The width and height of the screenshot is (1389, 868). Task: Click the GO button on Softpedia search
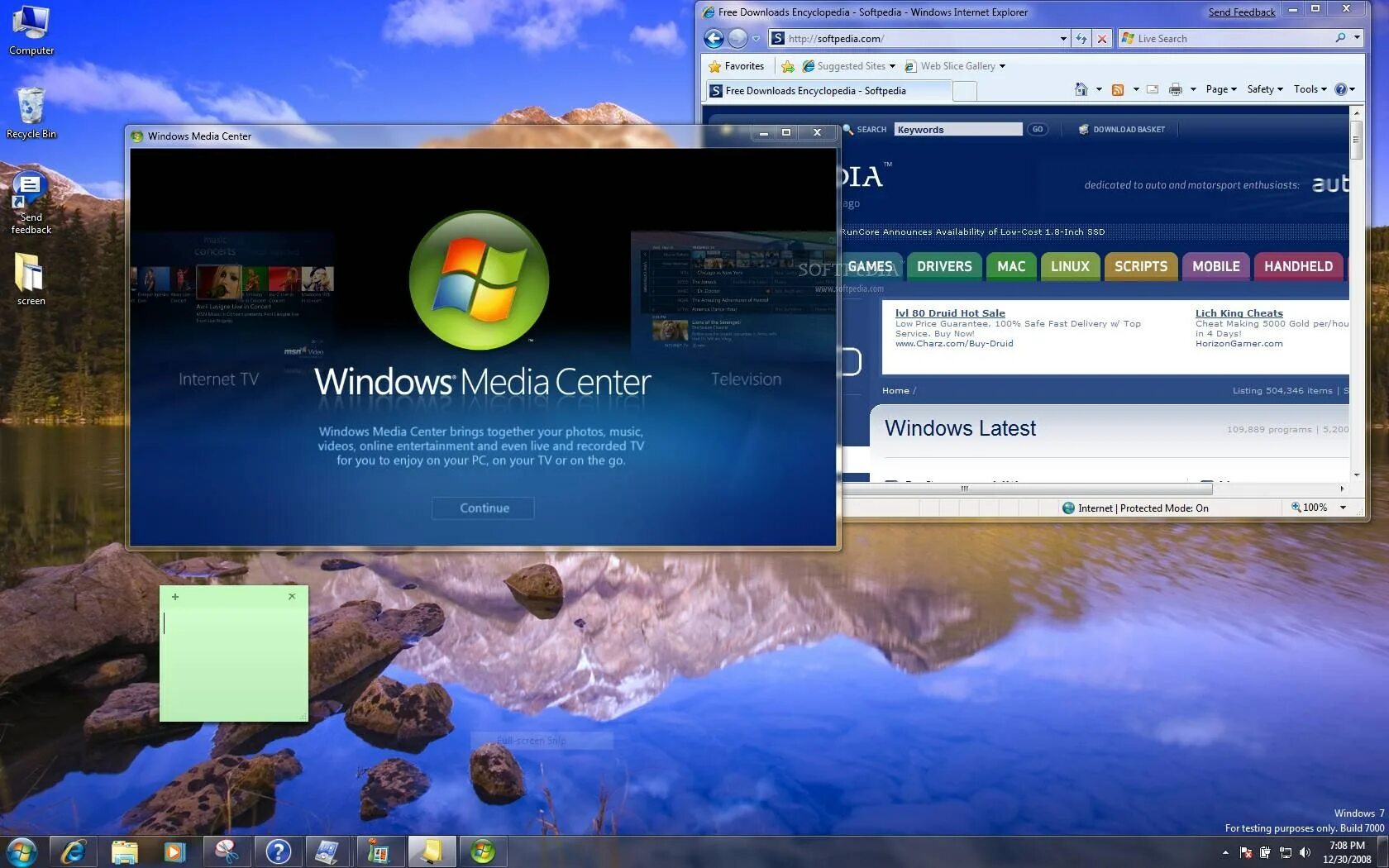point(1037,130)
